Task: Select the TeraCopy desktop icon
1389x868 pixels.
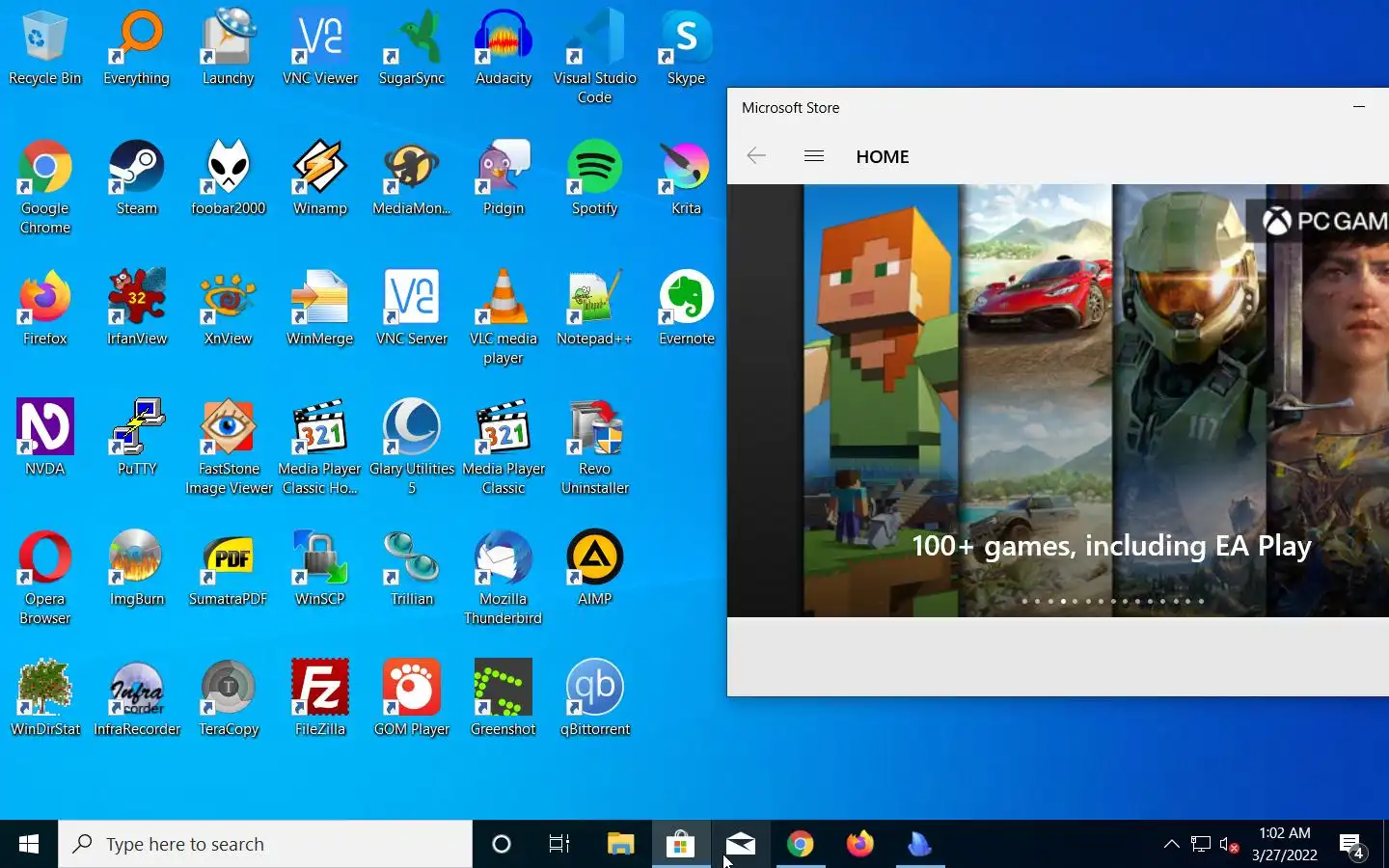Action: point(228,700)
